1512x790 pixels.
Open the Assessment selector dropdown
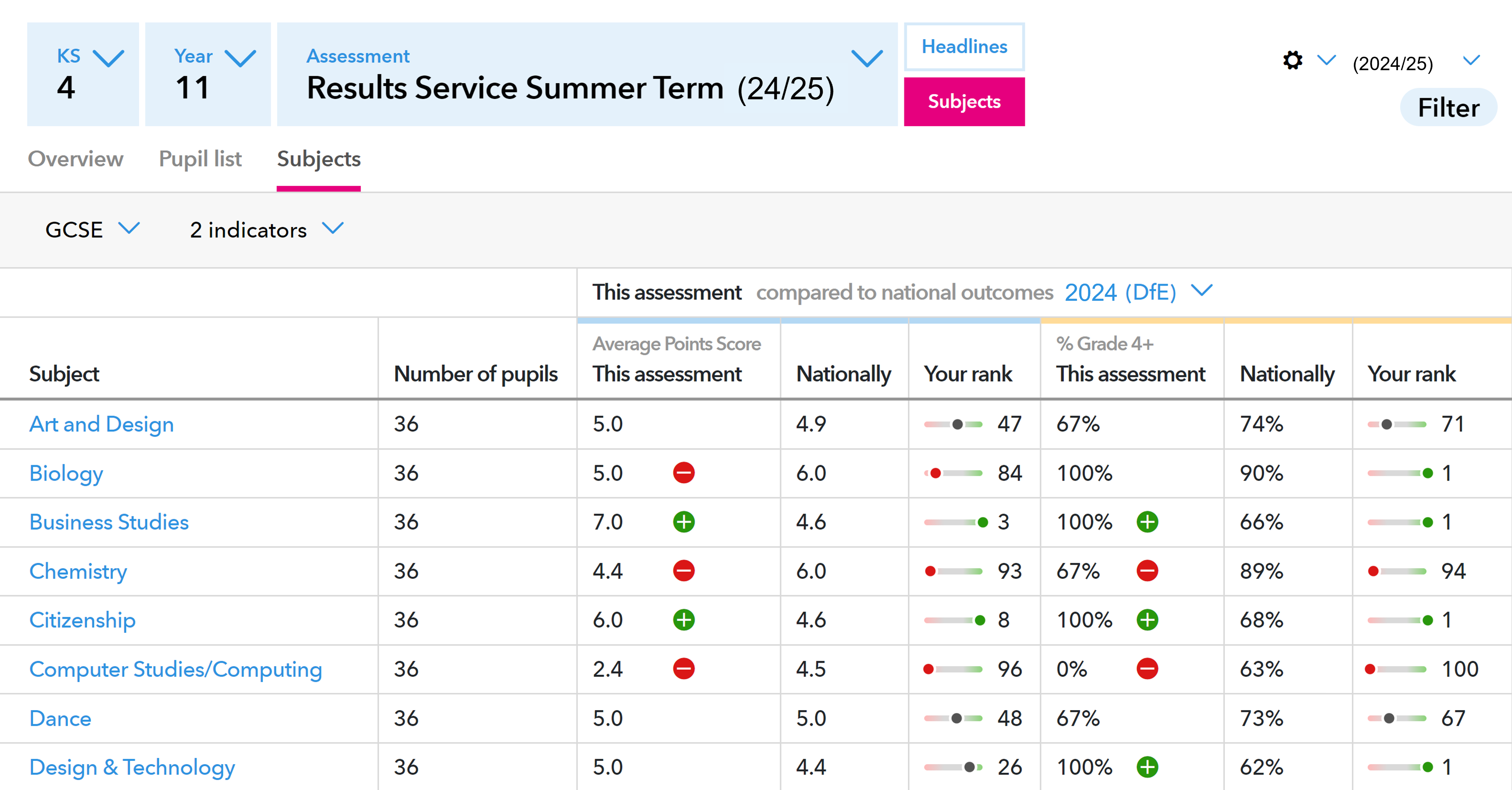coord(587,74)
